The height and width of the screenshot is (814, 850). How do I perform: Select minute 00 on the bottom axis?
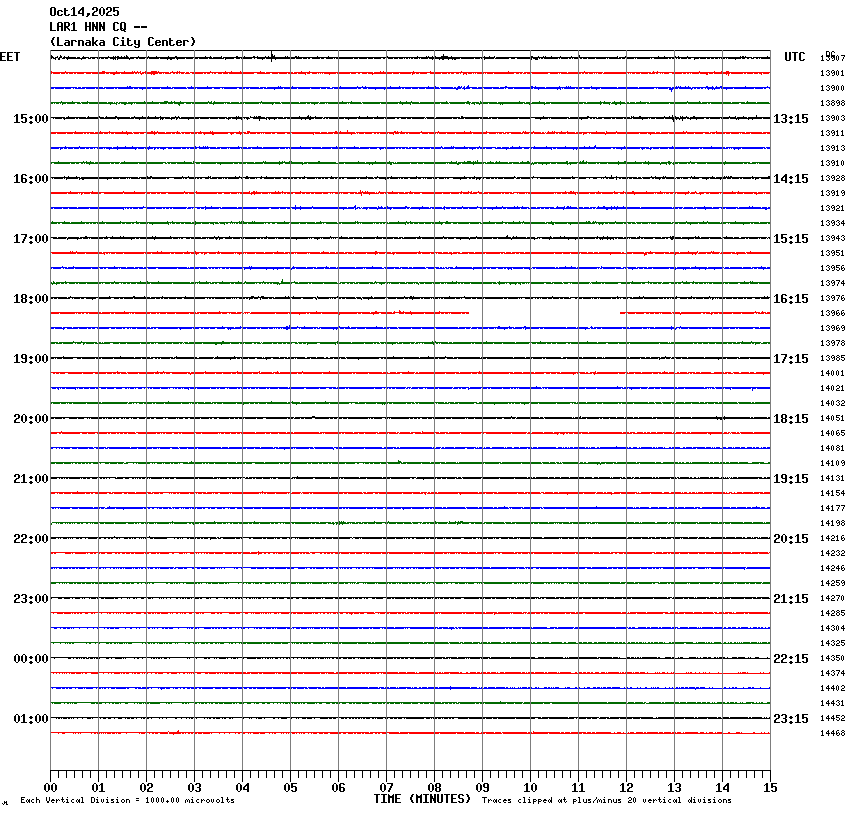click(50, 788)
